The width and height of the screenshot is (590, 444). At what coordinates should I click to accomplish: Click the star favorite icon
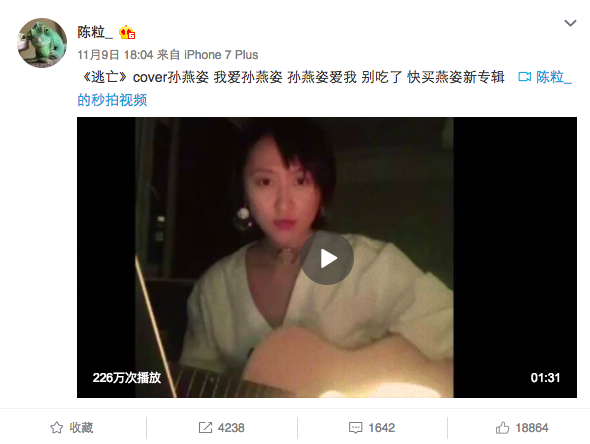(57, 427)
